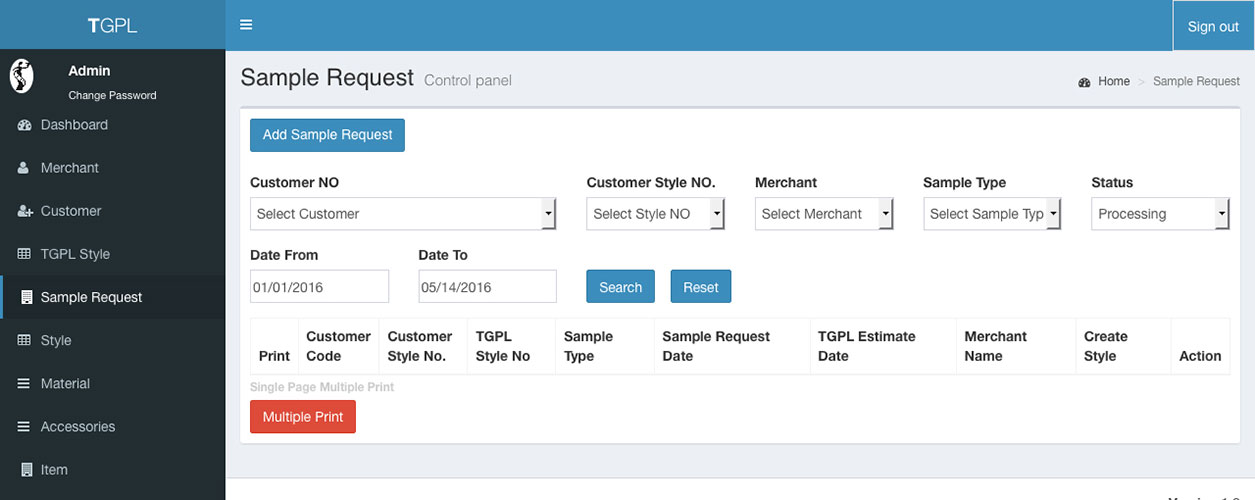The height and width of the screenshot is (500, 1255).
Task: Click the red Multiple Print button
Action: [x=302, y=417]
